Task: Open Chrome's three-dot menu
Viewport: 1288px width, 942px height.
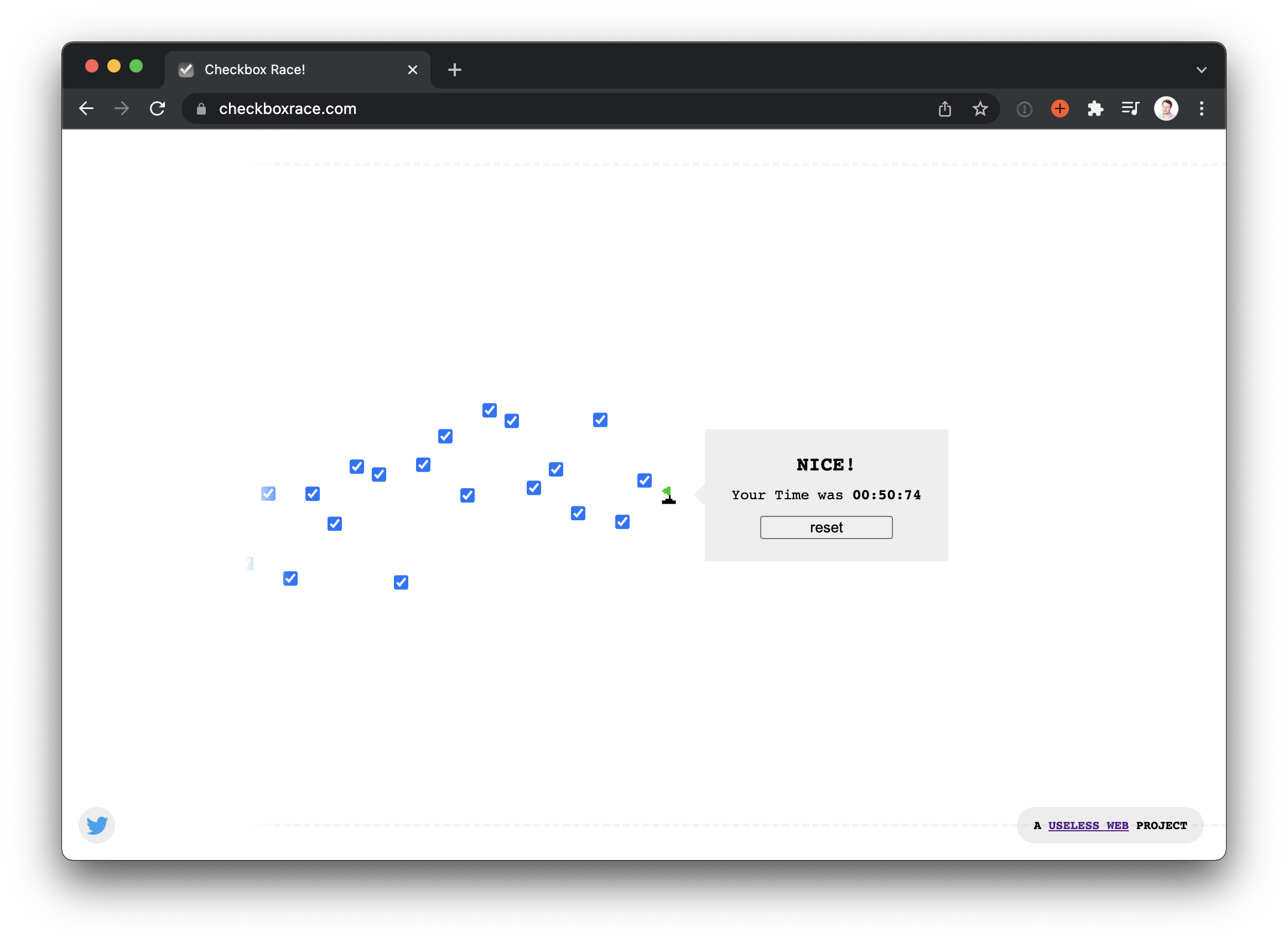Action: tap(1201, 108)
